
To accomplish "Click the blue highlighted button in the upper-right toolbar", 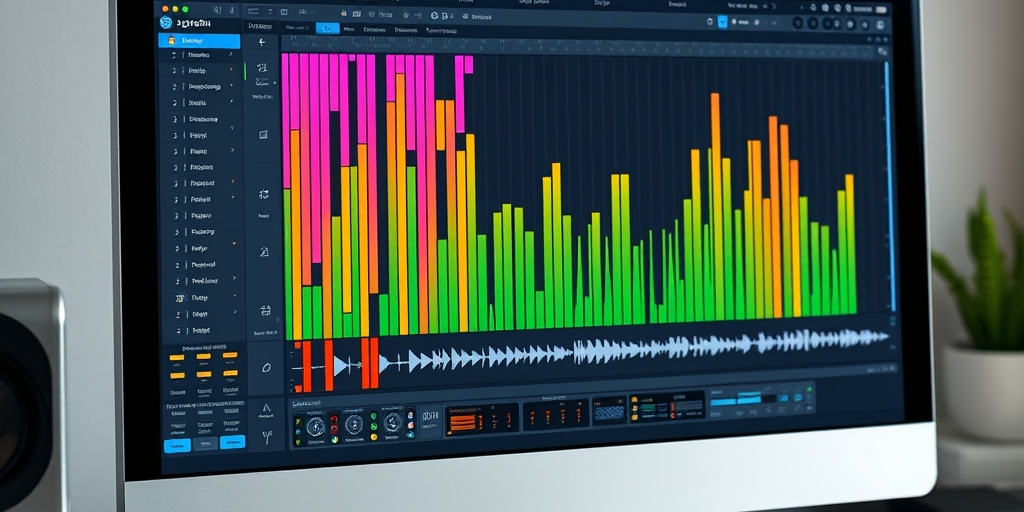I will [722, 22].
